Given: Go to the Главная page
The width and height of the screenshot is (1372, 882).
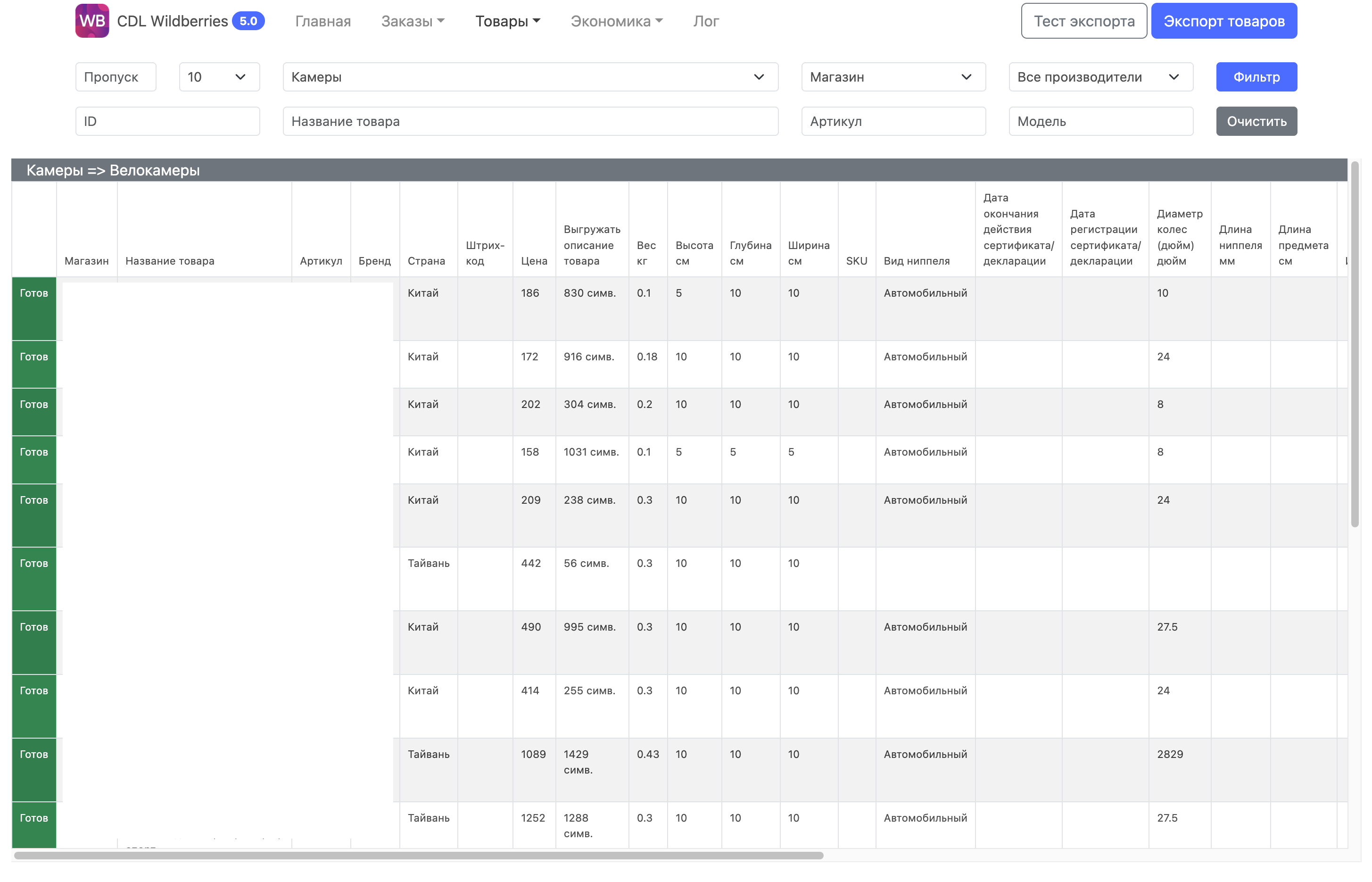Looking at the screenshot, I should coord(323,21).
